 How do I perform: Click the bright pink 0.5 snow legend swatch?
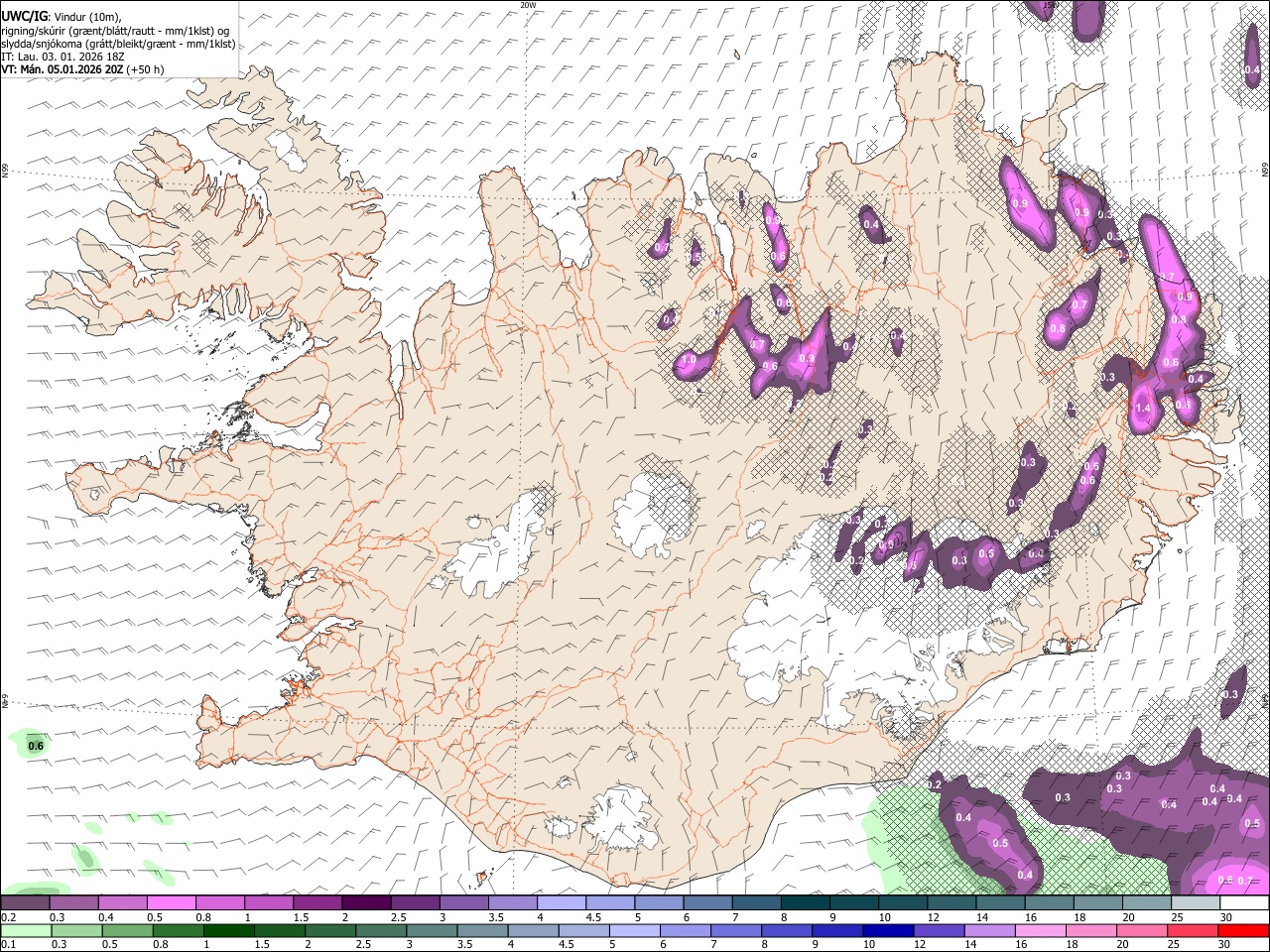[171, 903]
